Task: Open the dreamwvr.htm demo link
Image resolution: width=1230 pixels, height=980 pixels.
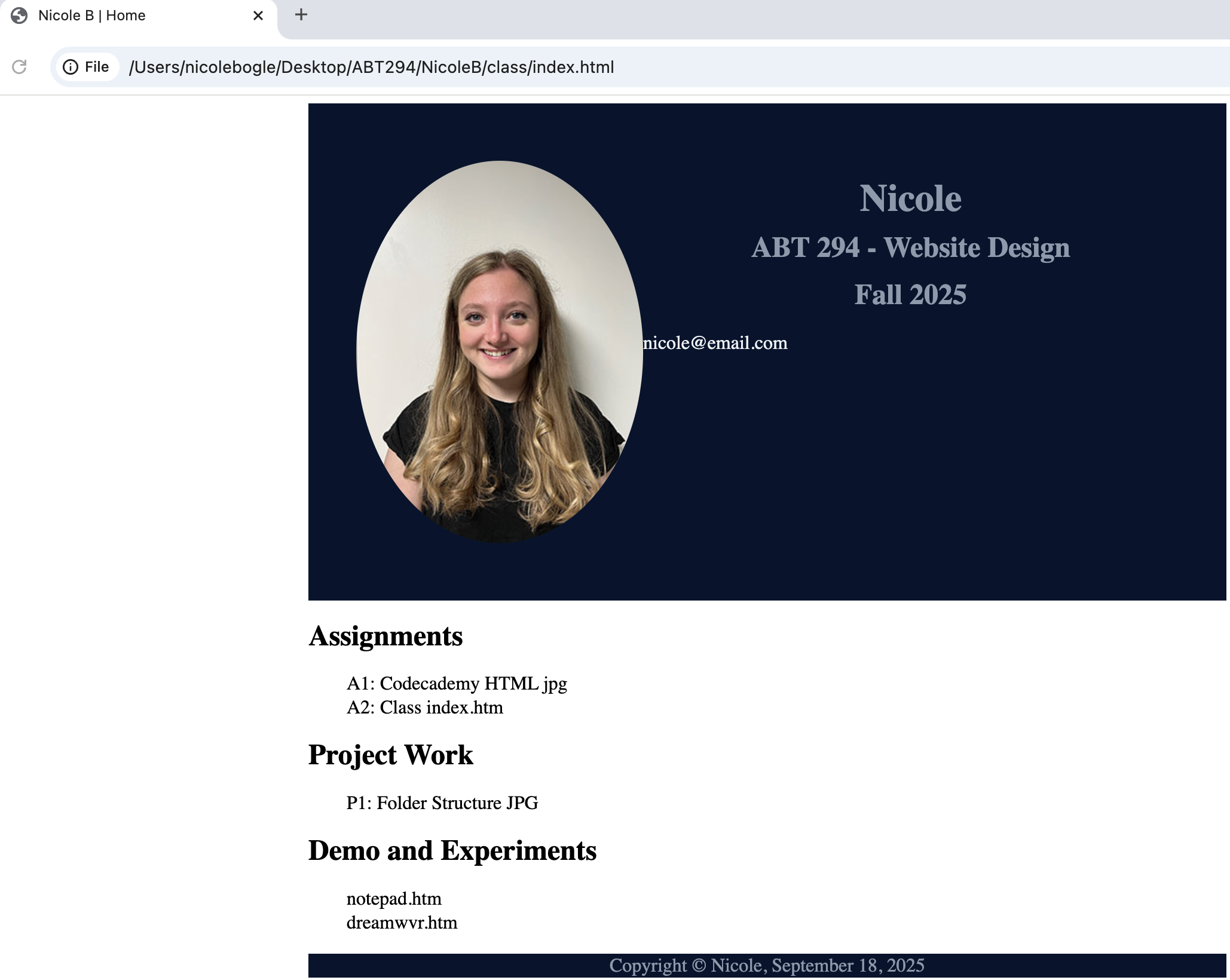Action: pos(402,923)
